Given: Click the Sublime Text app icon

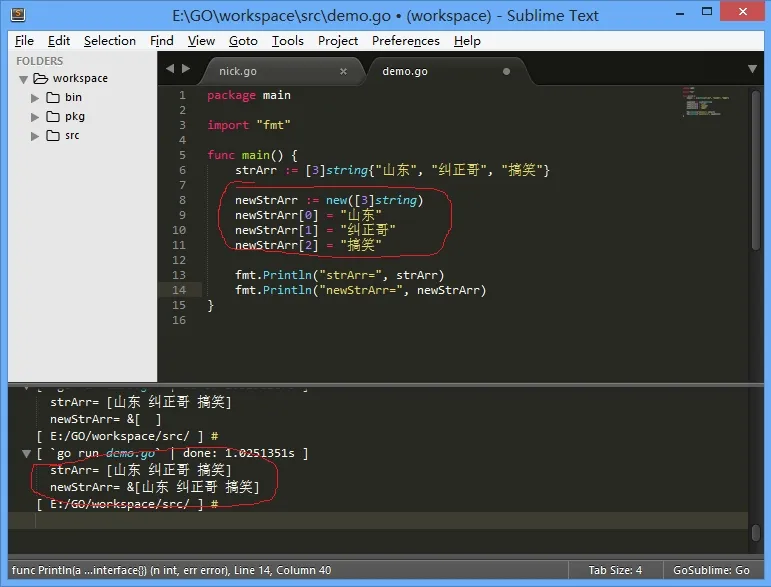Looking at the screenshot, I should tap(18, 14).
